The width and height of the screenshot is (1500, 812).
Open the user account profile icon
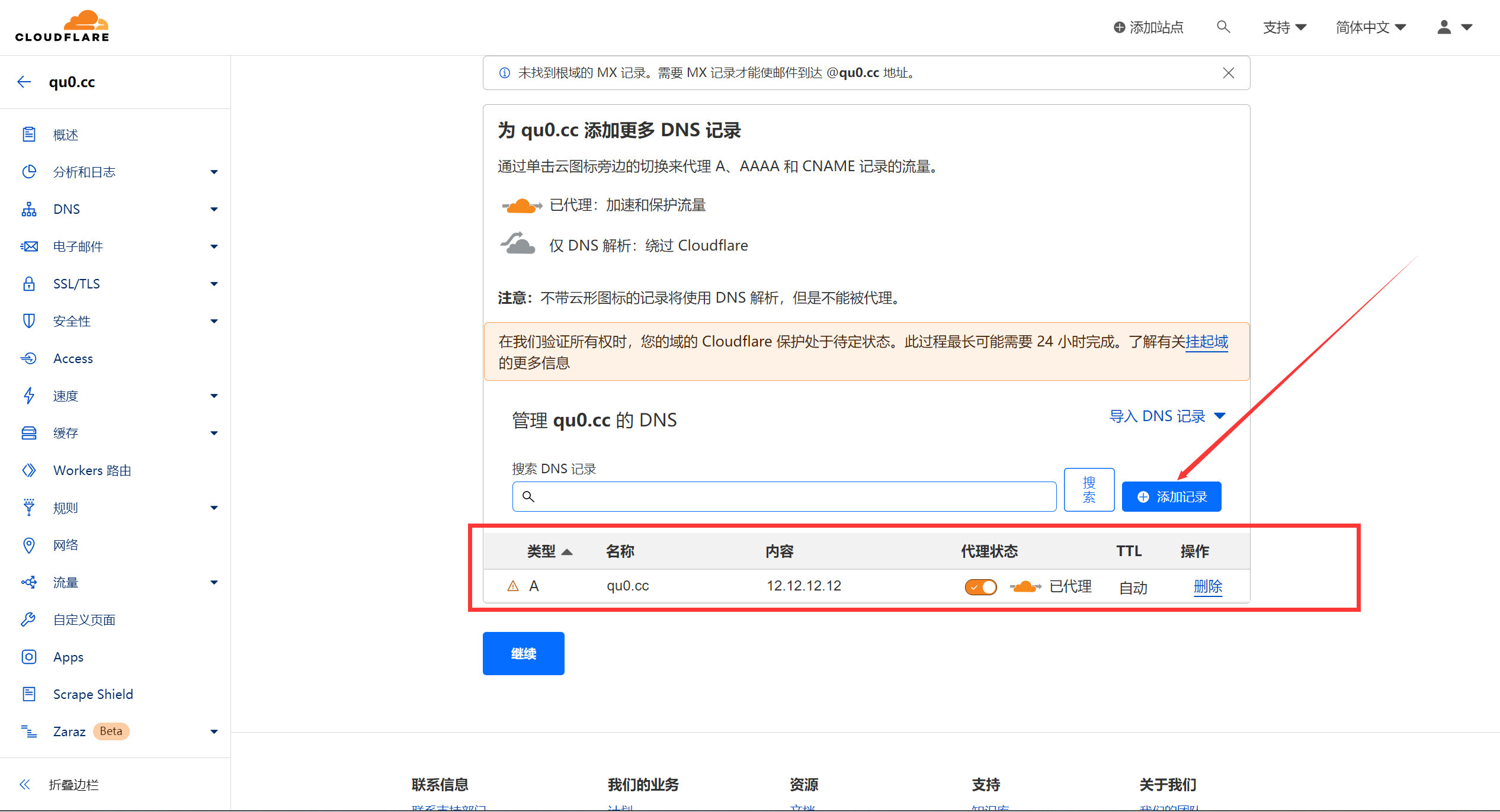pyautogui.click(x=1444, y=27)
